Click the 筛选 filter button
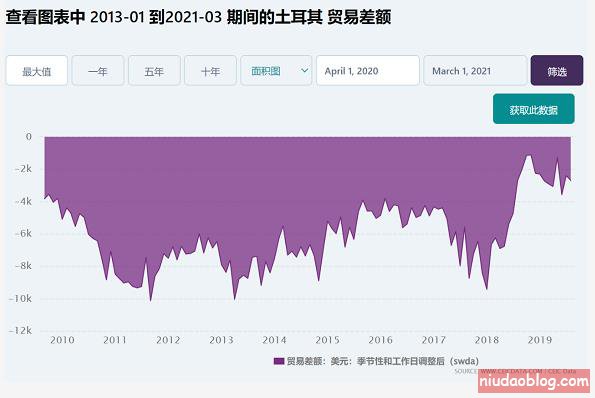Image resolution: width=595 pixels, height=398 pixels. tap(557, 71)
